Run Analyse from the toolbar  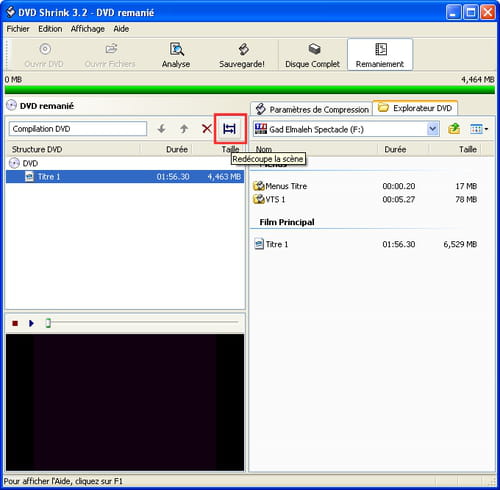176,55
